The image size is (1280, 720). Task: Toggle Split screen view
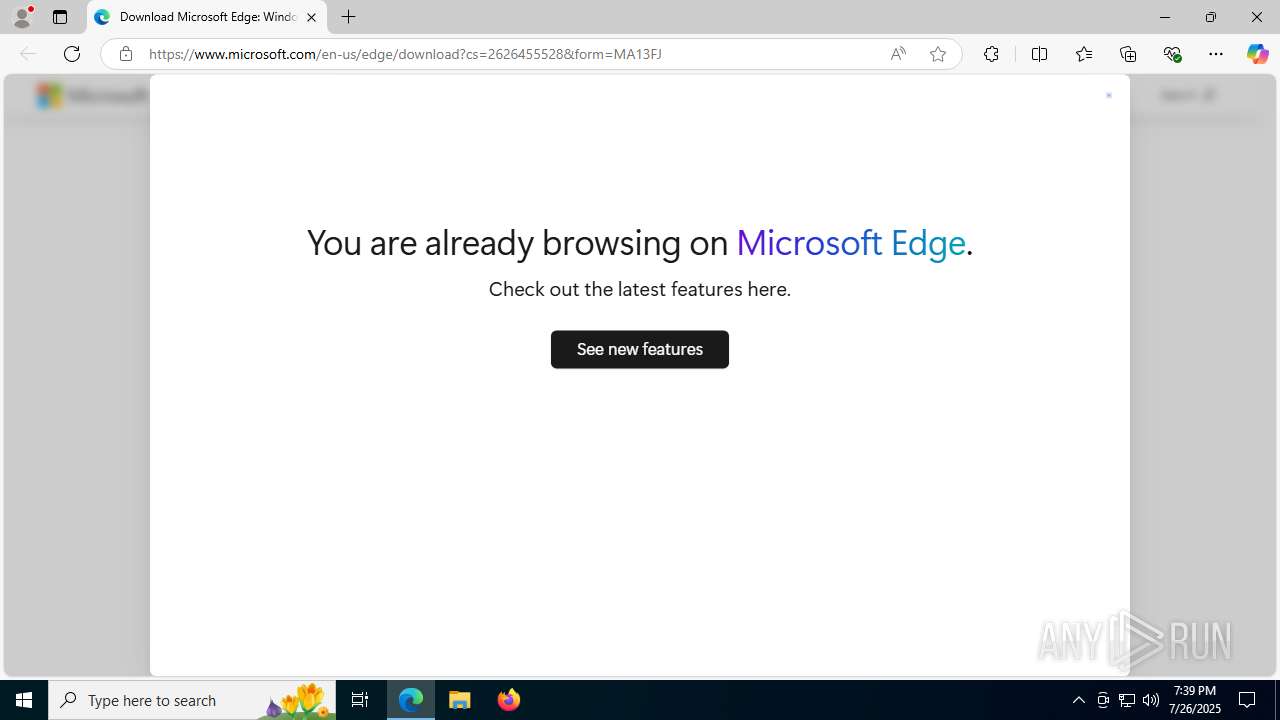(1039, 54)
